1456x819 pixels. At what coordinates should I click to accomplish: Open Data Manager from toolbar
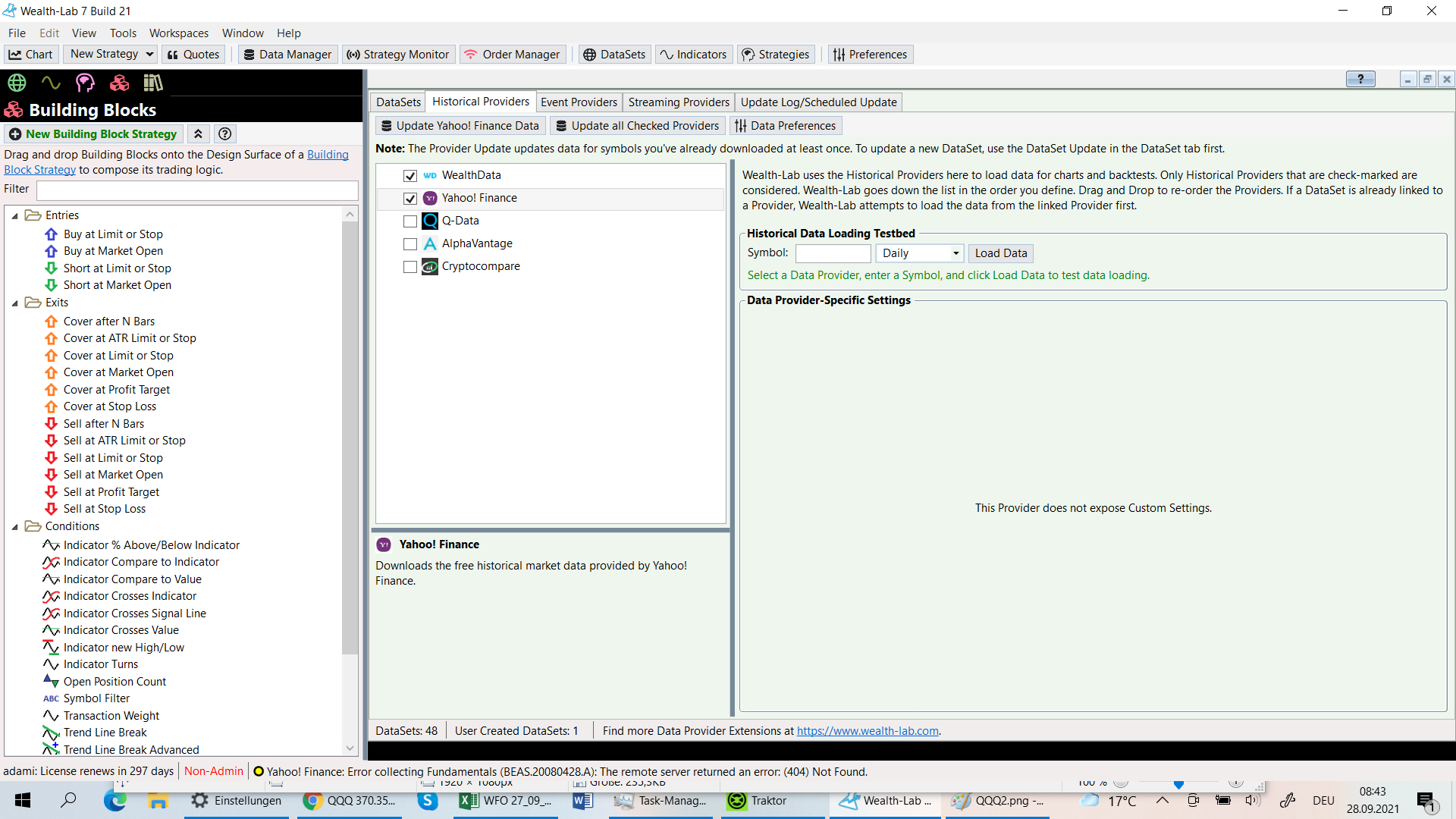tap(287, 55)
